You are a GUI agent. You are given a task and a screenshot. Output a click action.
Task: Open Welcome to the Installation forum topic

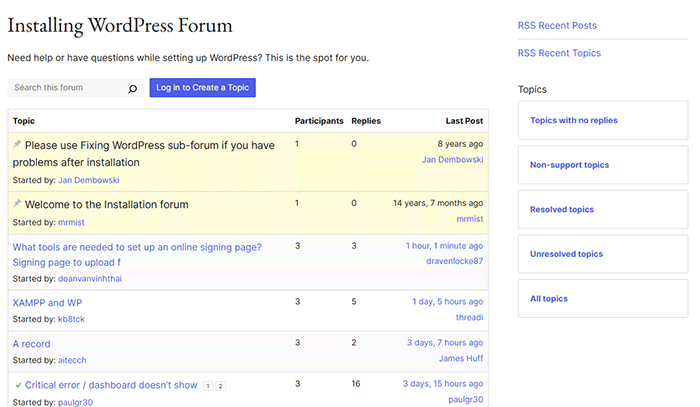tap(107, 205)
